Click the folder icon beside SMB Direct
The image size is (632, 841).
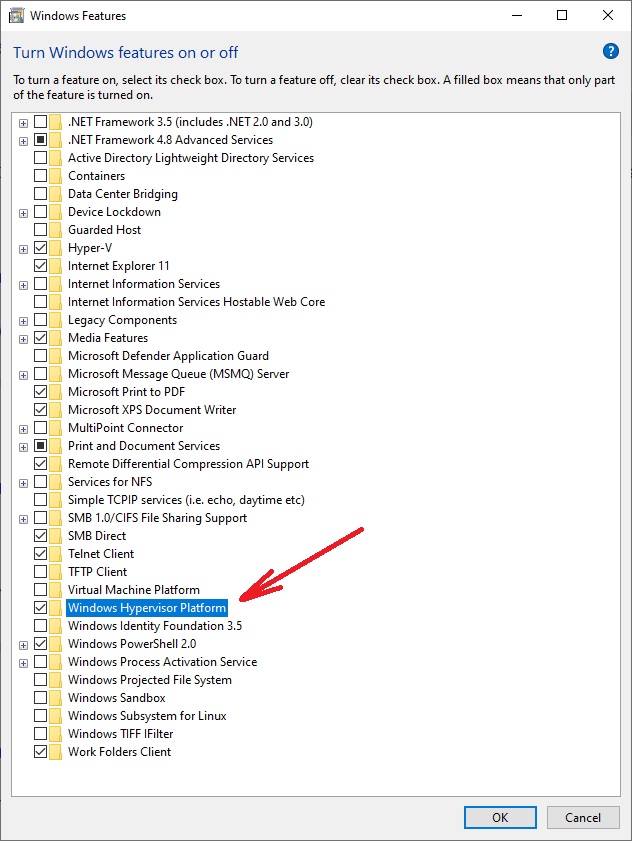tap(55, 536)
